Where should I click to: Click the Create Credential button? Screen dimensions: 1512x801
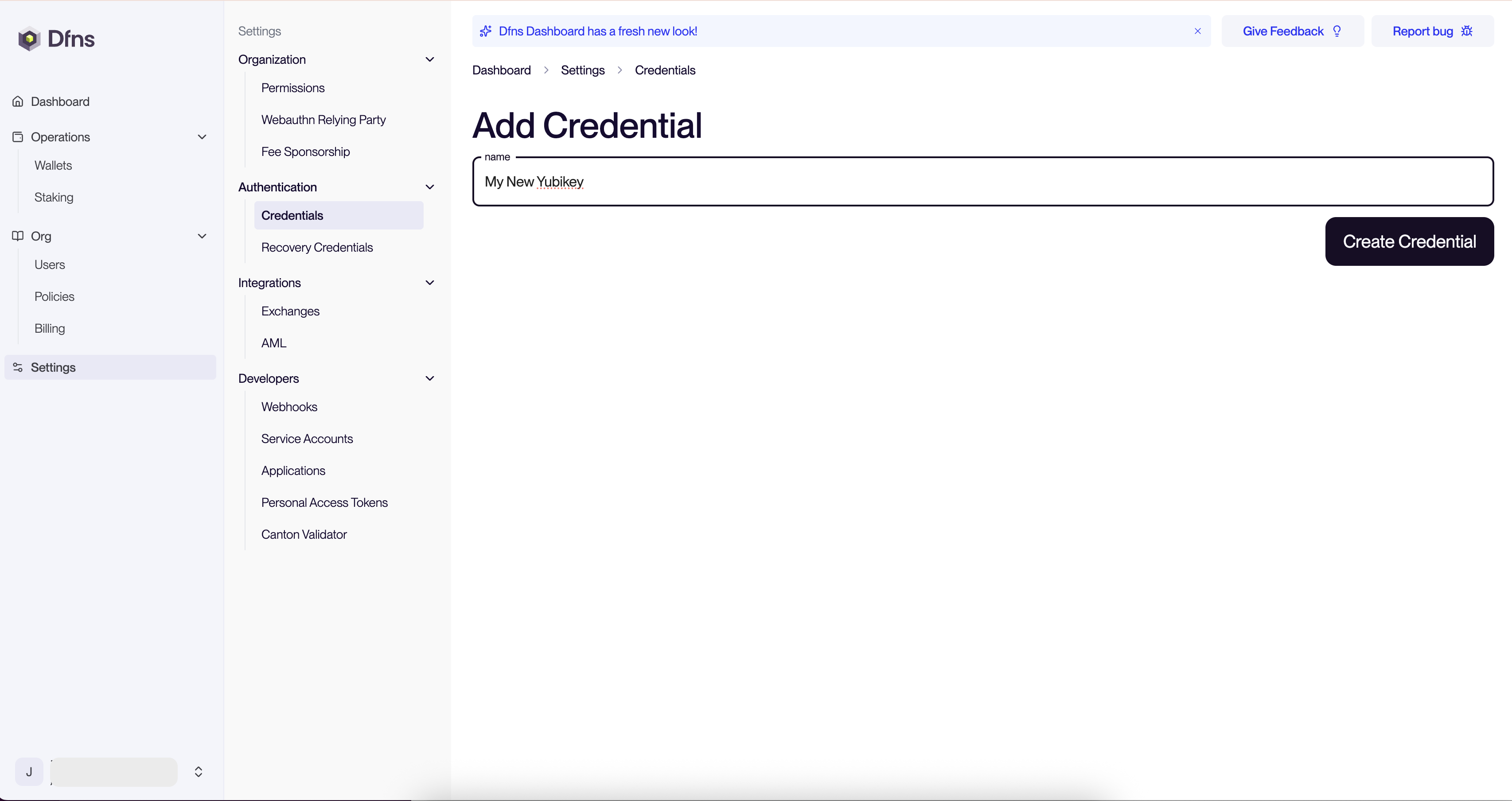click(x=1409, y=242)
